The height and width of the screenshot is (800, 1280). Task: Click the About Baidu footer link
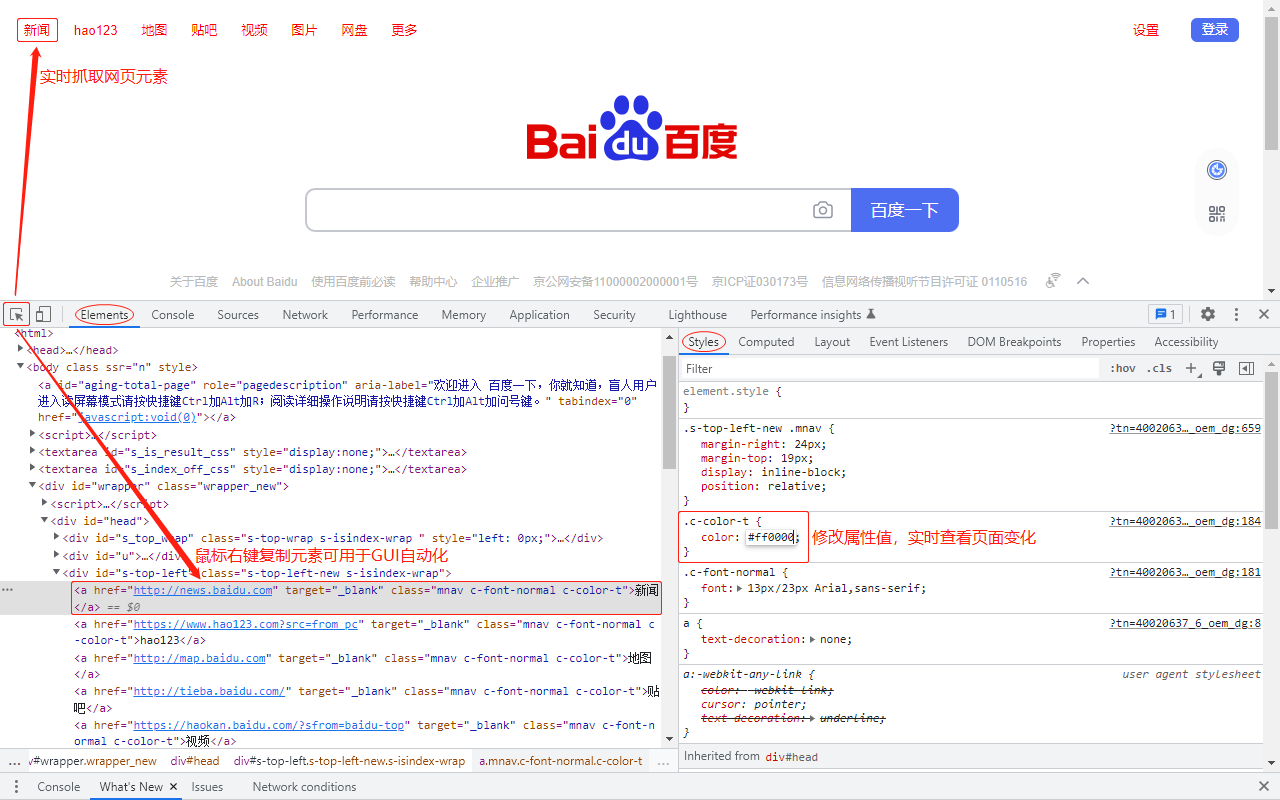click(265, 282)
